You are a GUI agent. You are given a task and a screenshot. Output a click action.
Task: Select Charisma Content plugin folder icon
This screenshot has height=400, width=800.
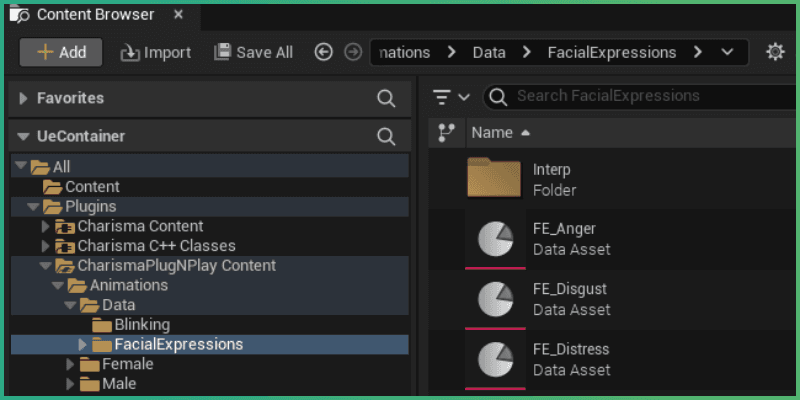point(65,227)
